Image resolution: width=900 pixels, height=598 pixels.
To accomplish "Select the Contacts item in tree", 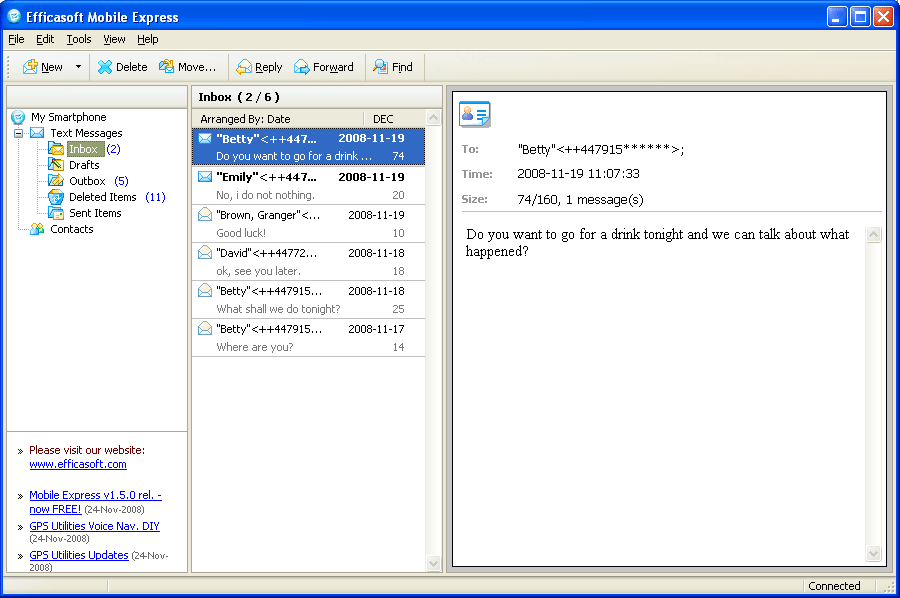I will 71,229.
